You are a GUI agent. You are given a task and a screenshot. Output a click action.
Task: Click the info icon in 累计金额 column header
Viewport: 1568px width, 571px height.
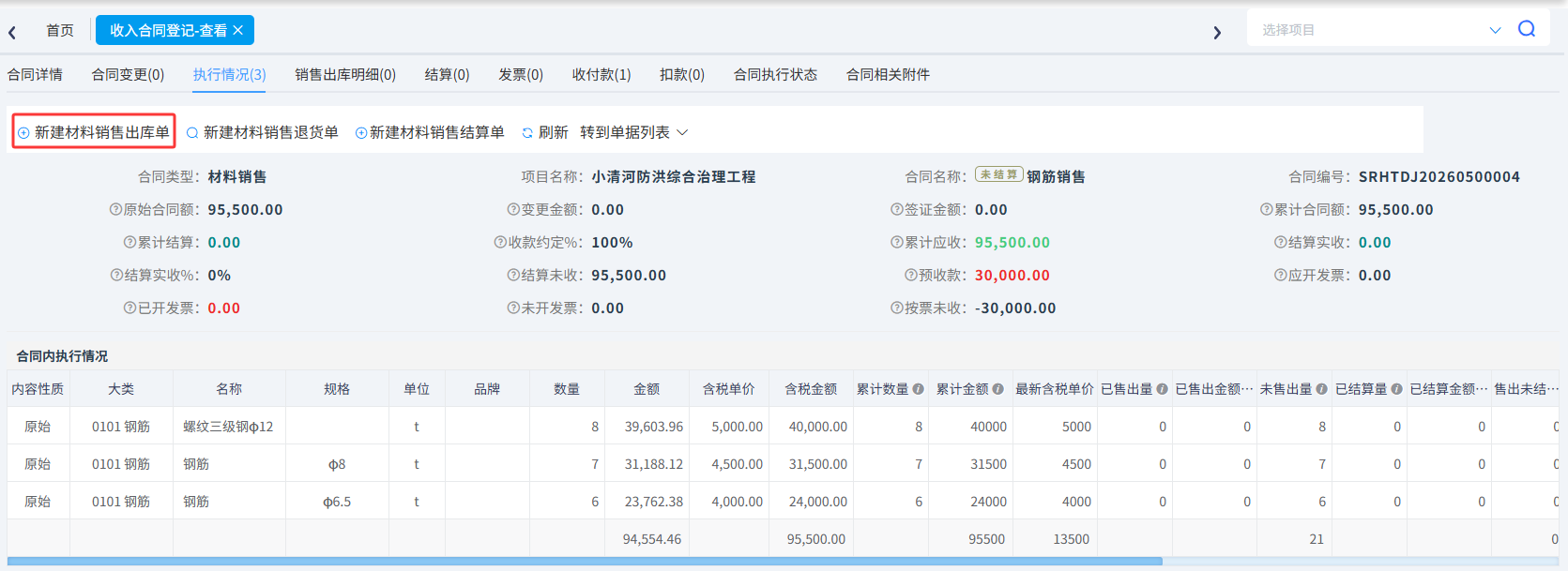[998, 389]
